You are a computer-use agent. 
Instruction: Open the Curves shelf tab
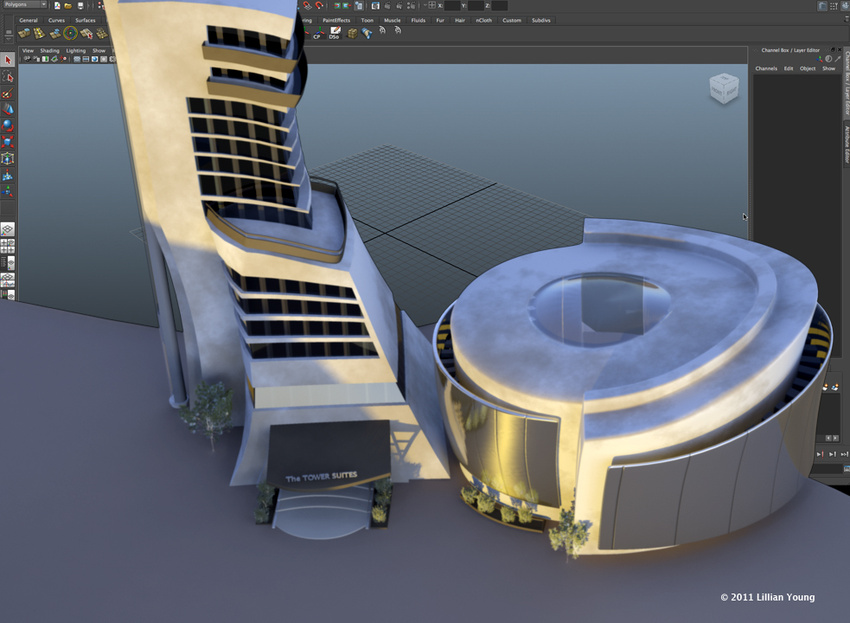(x=56, y=20)
